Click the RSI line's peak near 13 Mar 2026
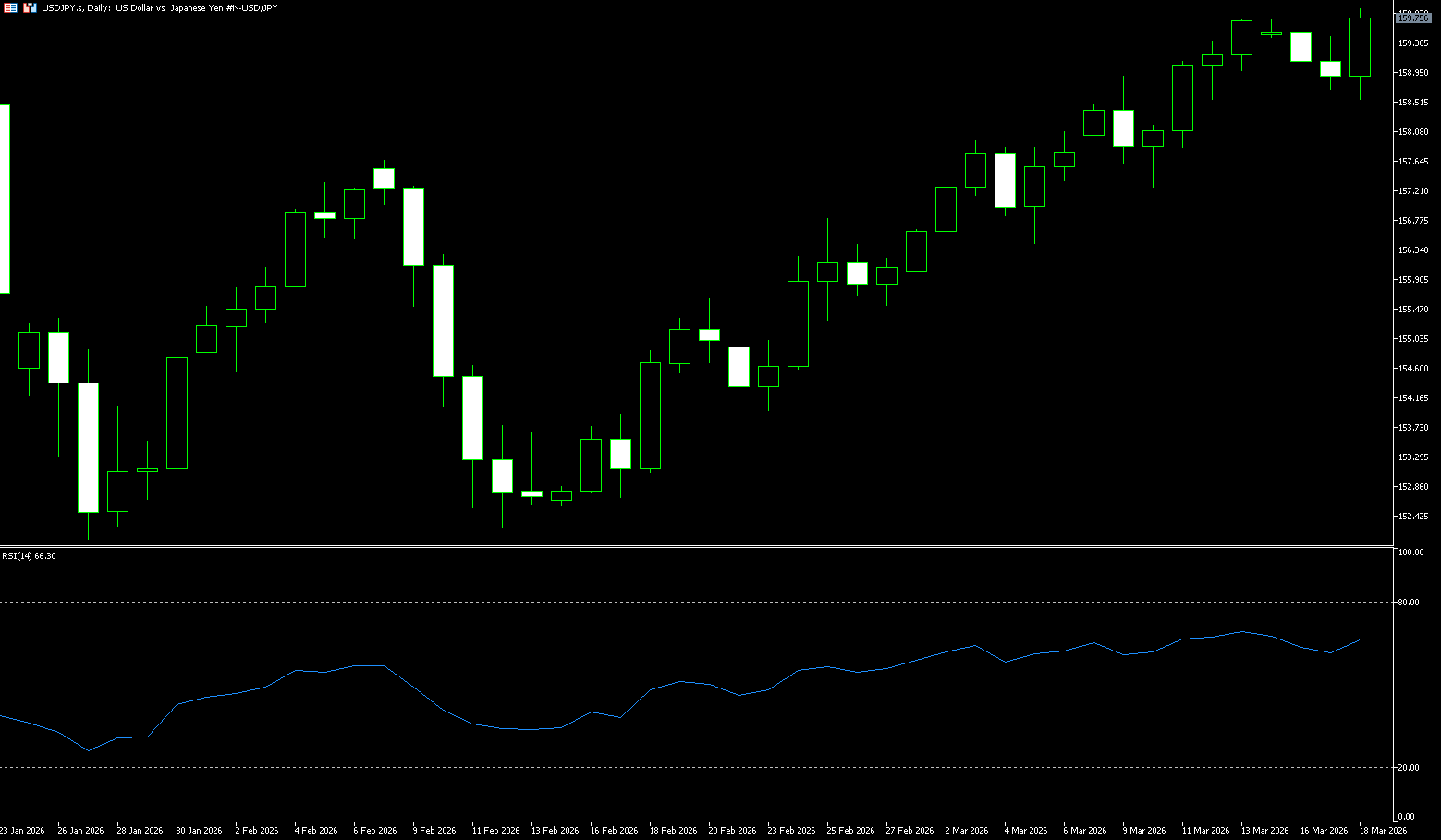1441x840 pixels. click(1241, 632)
